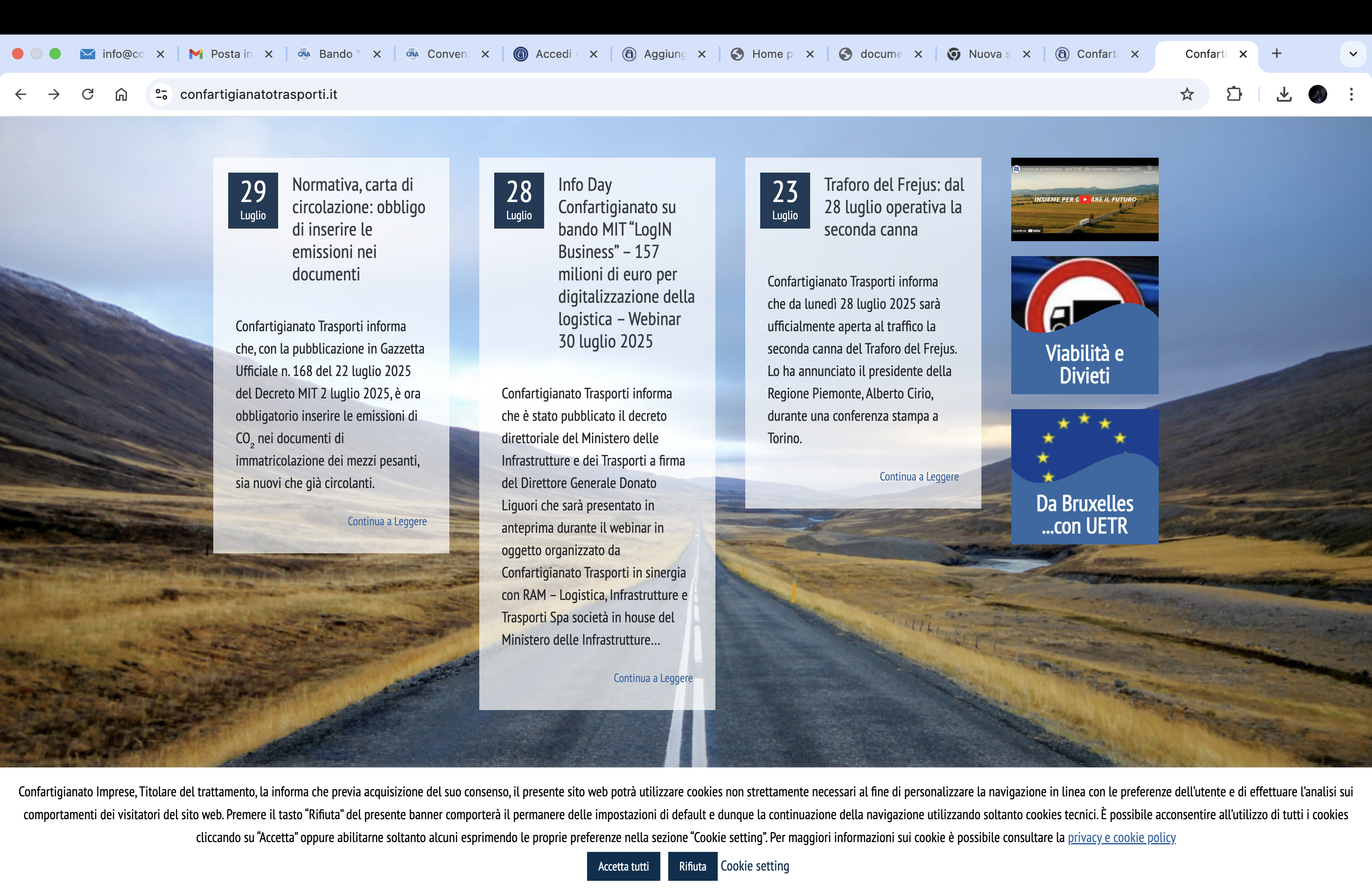Screen dimensions: 1372x892
Task: Continue reading the Traforo del Frejus article
Action: coord(919,476)
